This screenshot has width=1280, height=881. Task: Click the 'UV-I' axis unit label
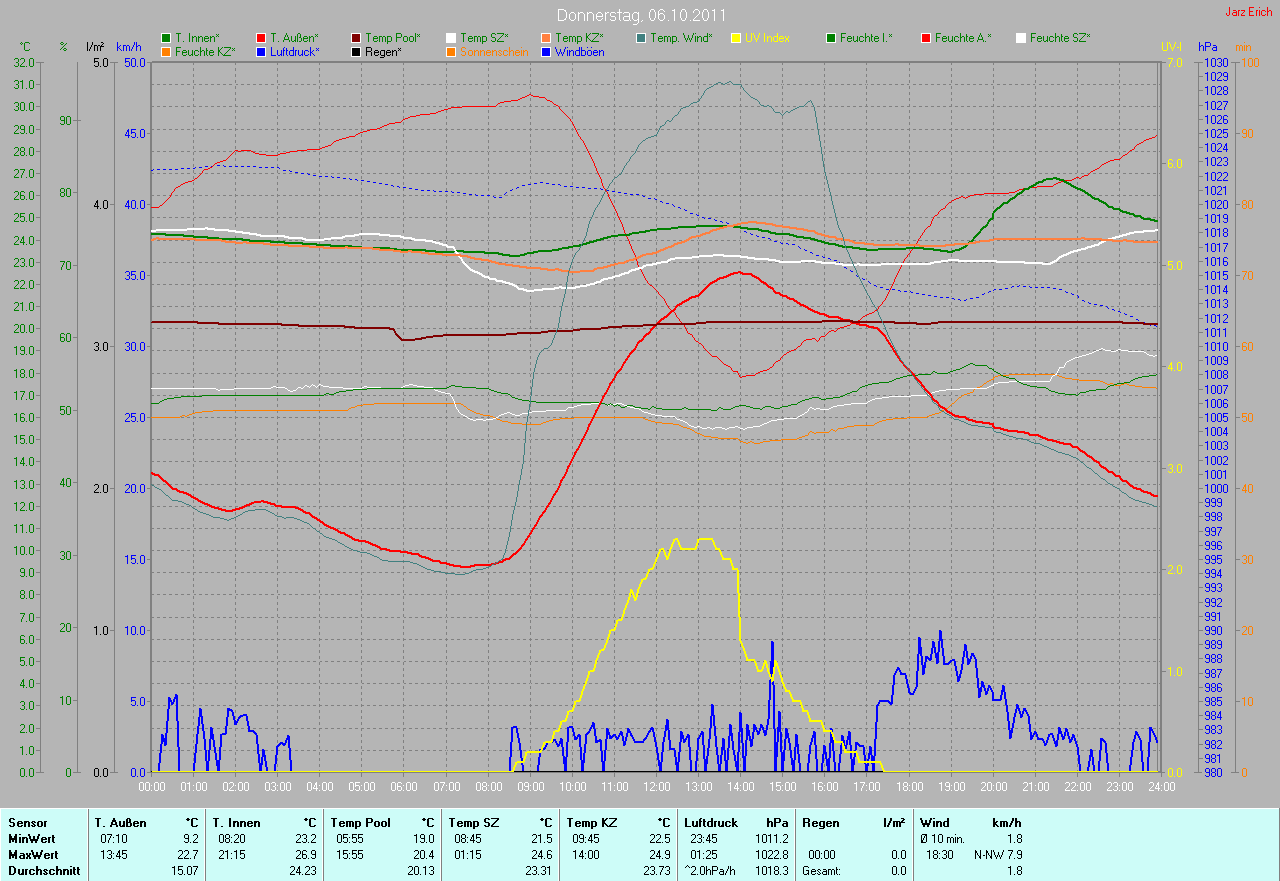click(1171, 47)
